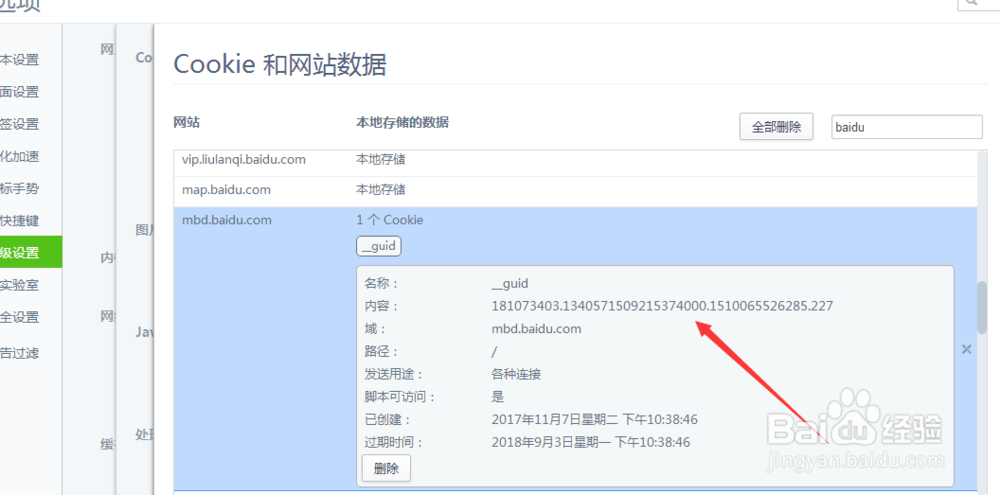Click the 2017年11月7日 creation date value
The width and height of the screenshot is (1000, 495).
(x=594, y=420)
